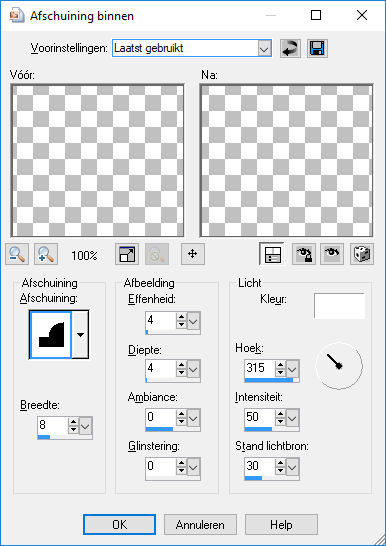Click the Stand lichtbron value field
The height and width of the screenshot is (546, 386).
tap(260, 467)
